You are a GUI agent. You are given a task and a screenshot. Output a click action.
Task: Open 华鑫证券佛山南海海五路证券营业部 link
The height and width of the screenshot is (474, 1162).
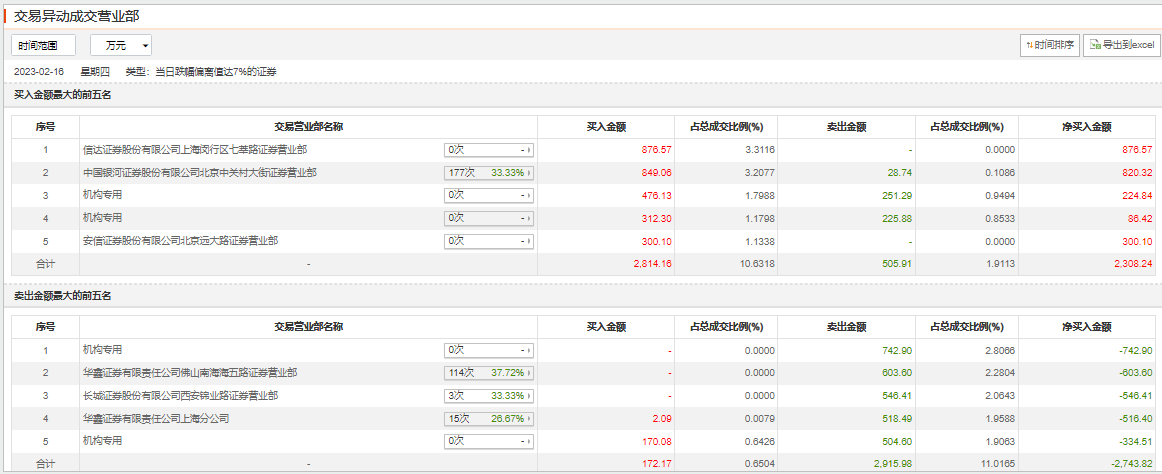[190, 373]
